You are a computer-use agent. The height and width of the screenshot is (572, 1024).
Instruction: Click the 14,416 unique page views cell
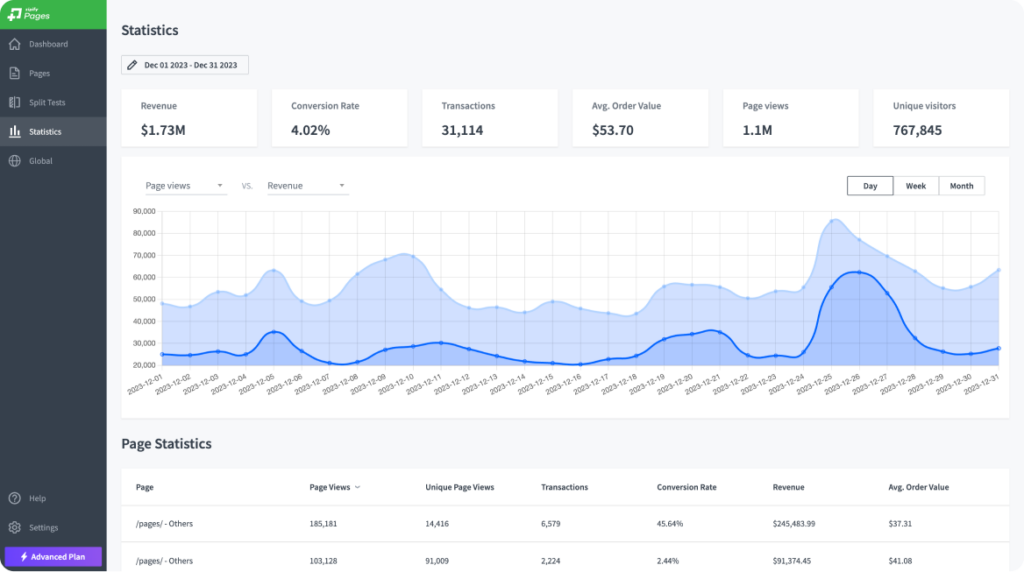[437, 524]
